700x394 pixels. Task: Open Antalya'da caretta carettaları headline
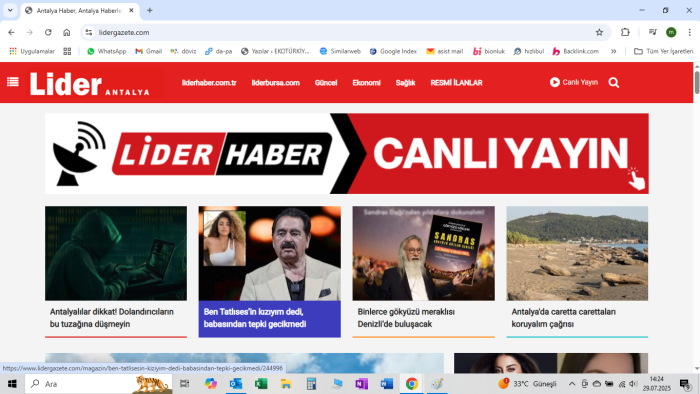tap(563, 318)
